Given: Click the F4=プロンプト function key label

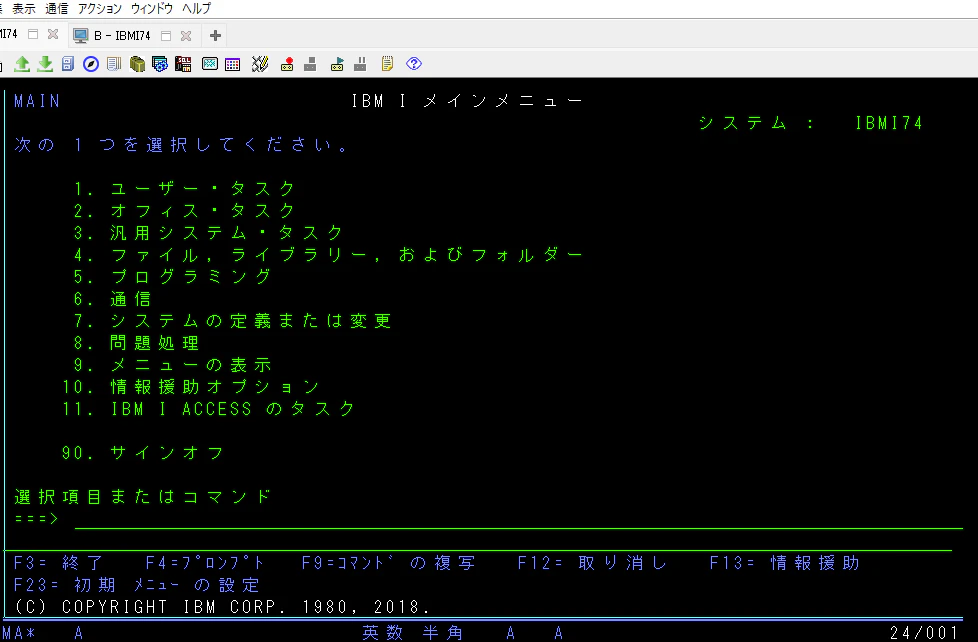Looking at the screenshot, I should (x=205, y=563).
